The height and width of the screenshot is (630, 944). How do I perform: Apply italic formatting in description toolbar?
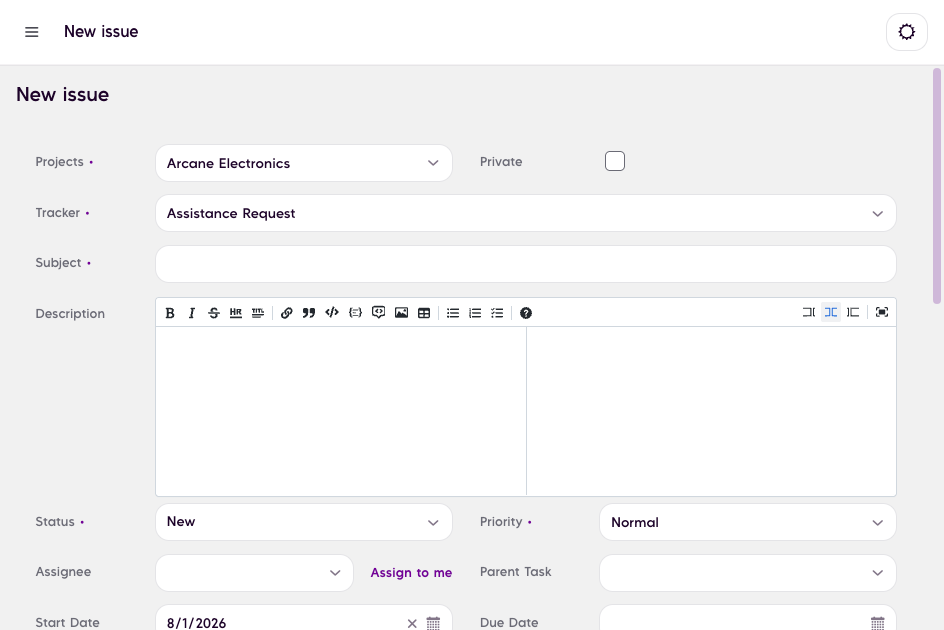pyautogui.click(x=191, y=313)
